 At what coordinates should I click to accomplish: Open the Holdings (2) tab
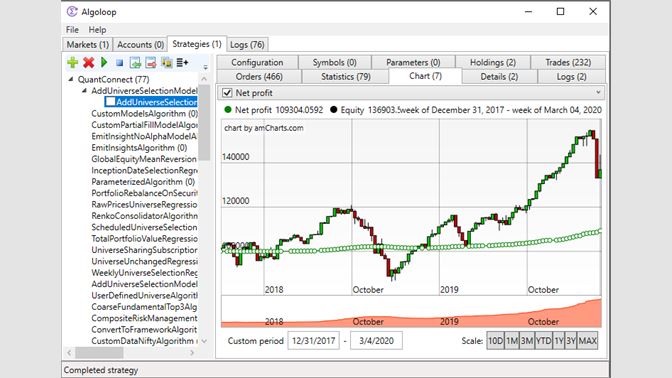pyautogui.click(x=493, y=63)
